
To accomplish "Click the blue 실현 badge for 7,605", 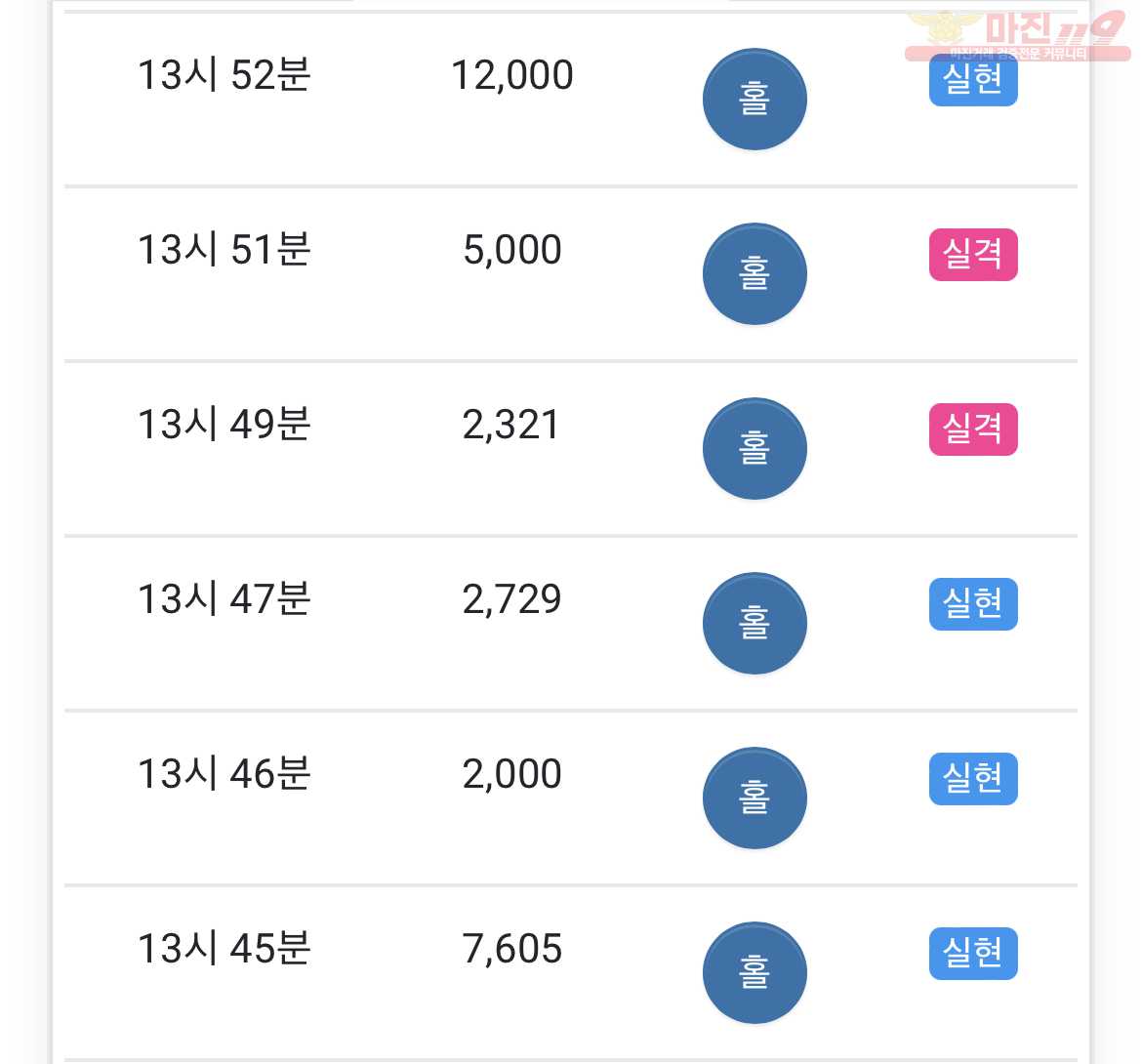I will (973, 954).
